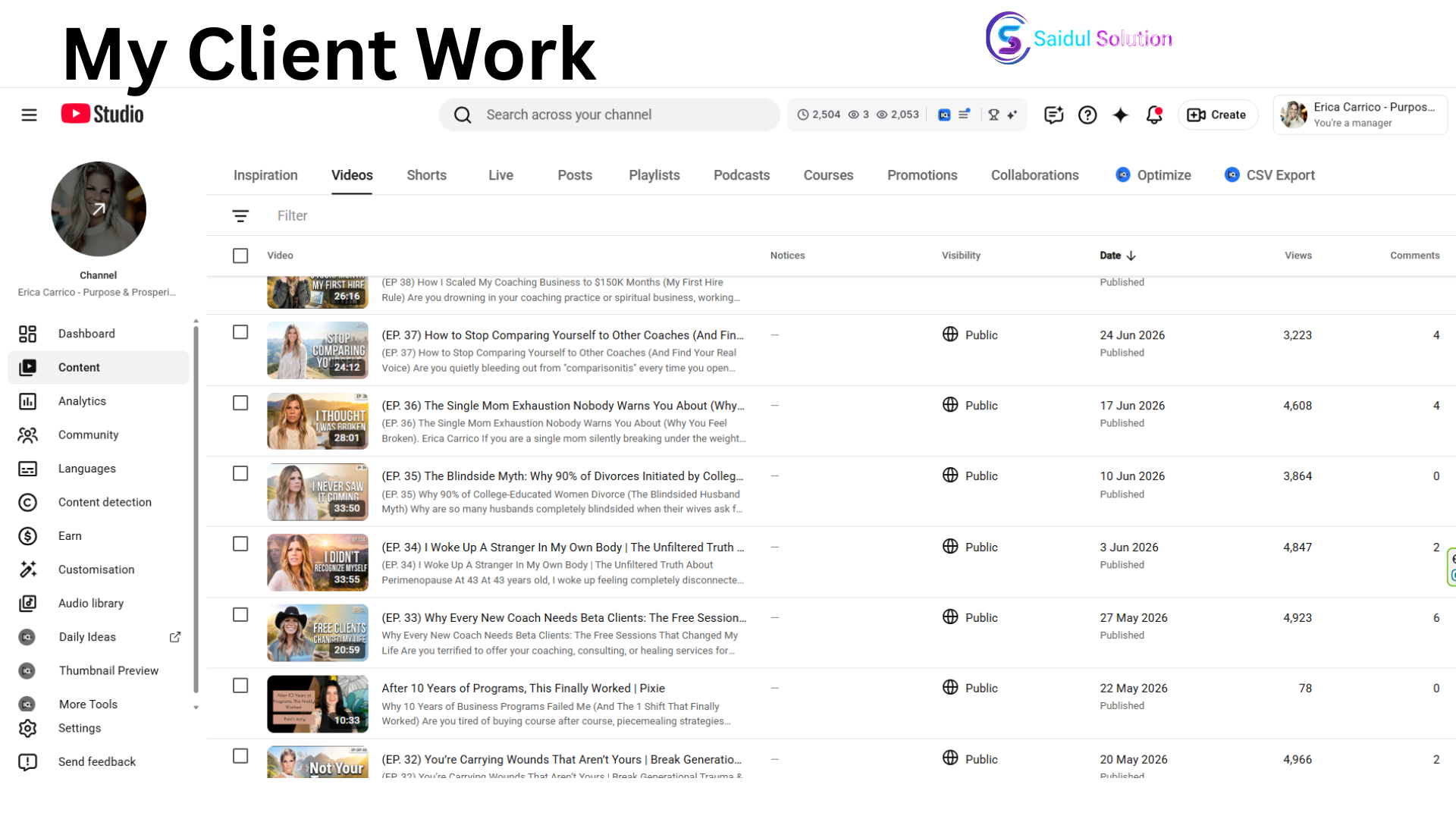The width and height of the screenshot is (1456, 819).
Task: Open the Erica Carrico account switcher
Action: 1360,115
